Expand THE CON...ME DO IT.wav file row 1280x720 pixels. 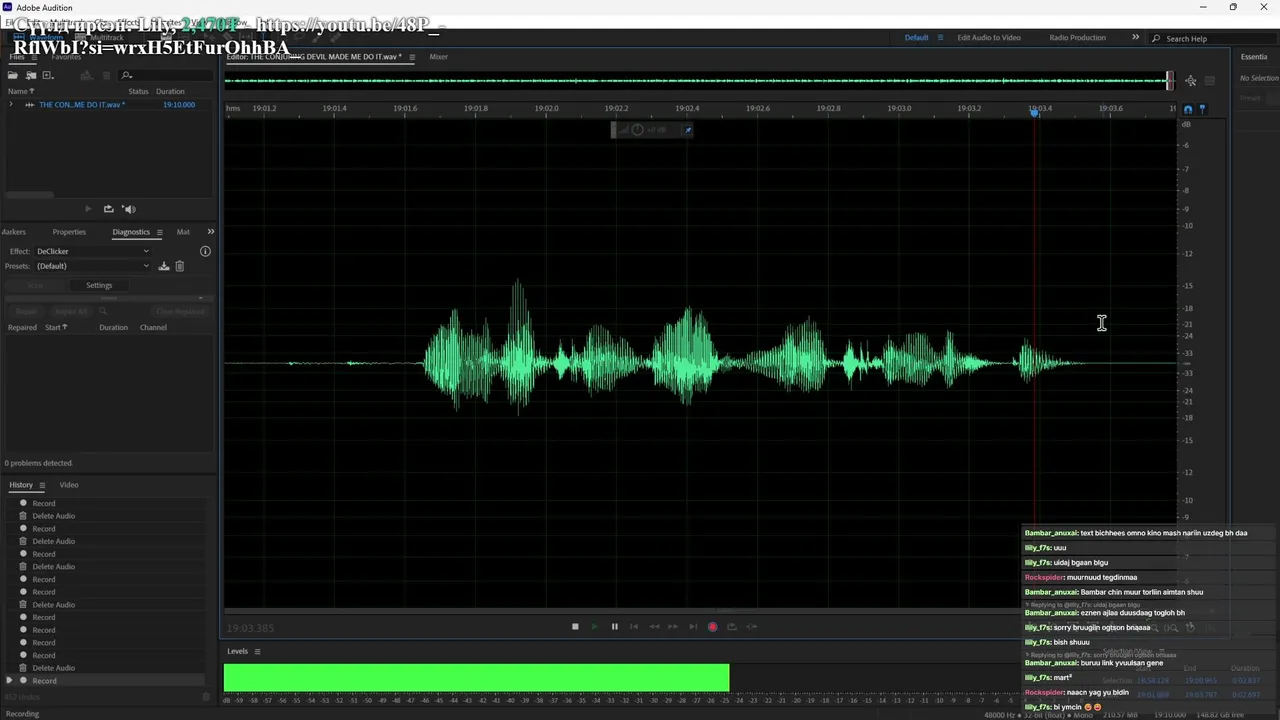coord(11,104)
